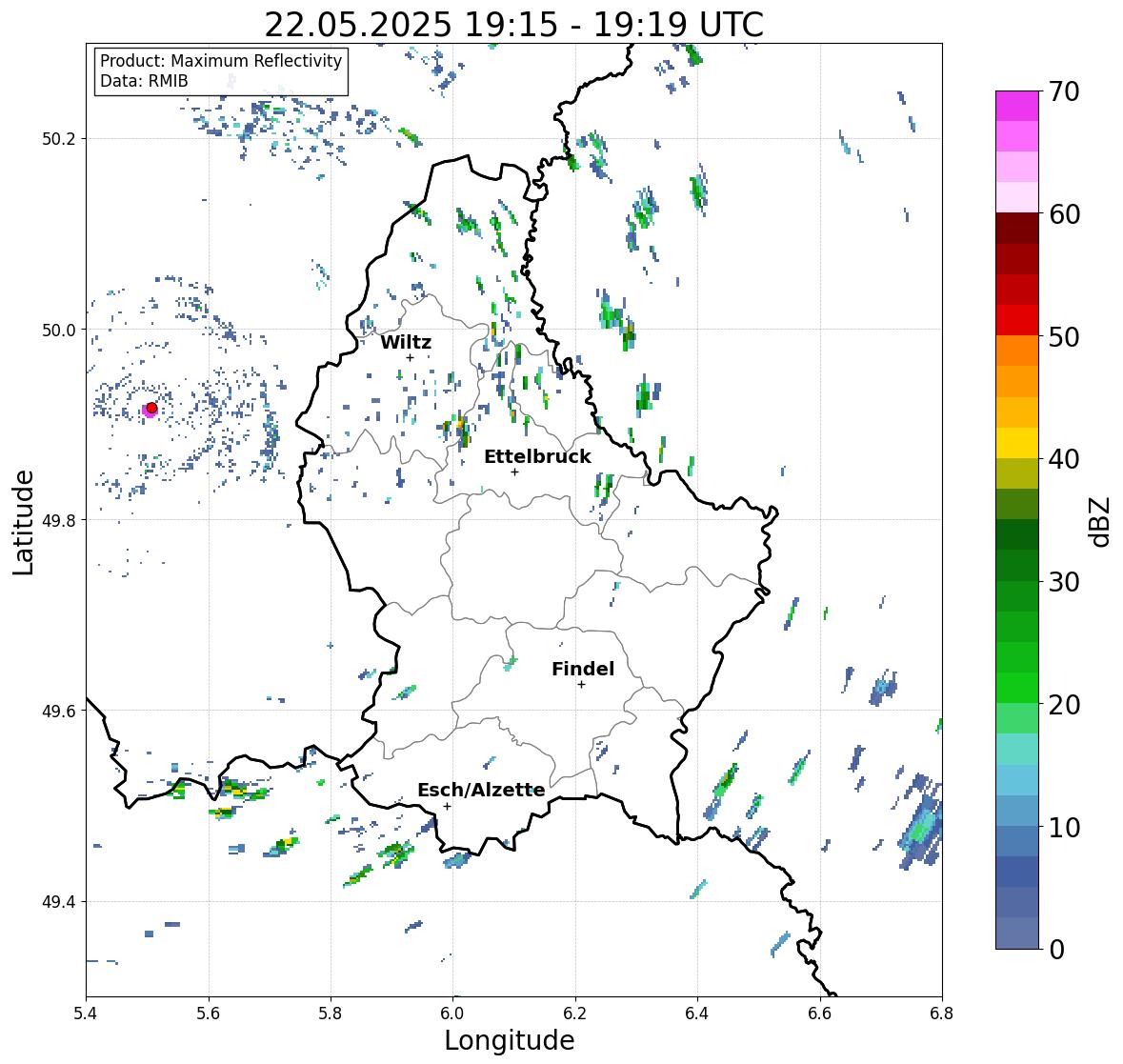Click the 'Data: RMIB' text
The width and height of the screenshot is (1123, 1064).
[x=144, y=81]
